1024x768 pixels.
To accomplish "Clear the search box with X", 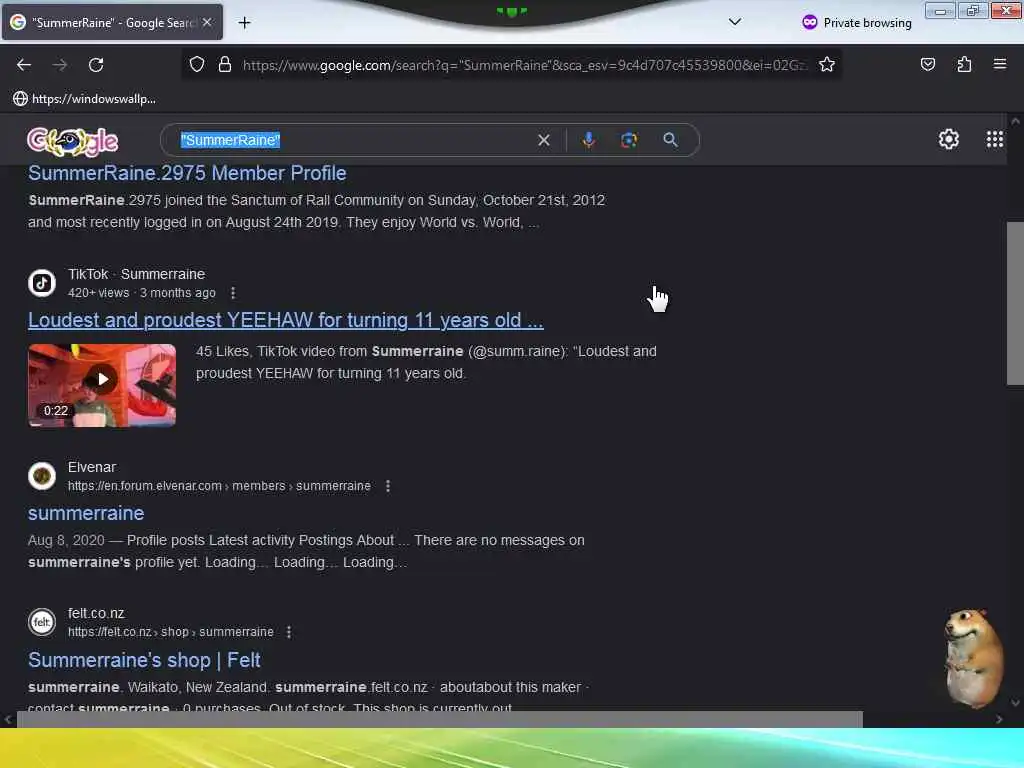I will (x=543, y=140).
